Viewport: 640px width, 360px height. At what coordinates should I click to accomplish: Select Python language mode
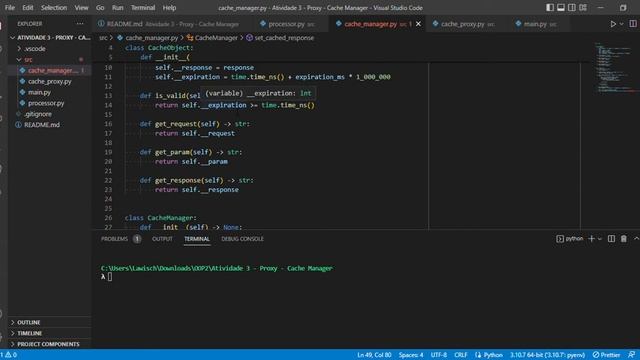(x=489, y=355)
